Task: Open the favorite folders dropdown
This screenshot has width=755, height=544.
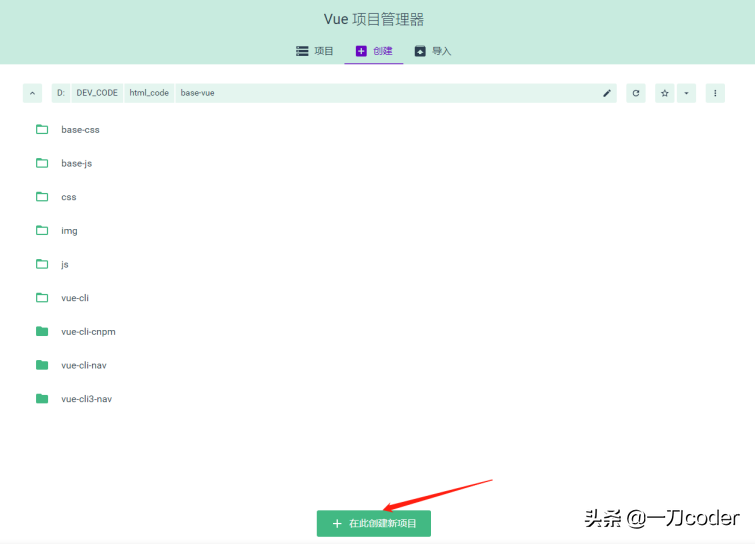Action: coord(686,93)
